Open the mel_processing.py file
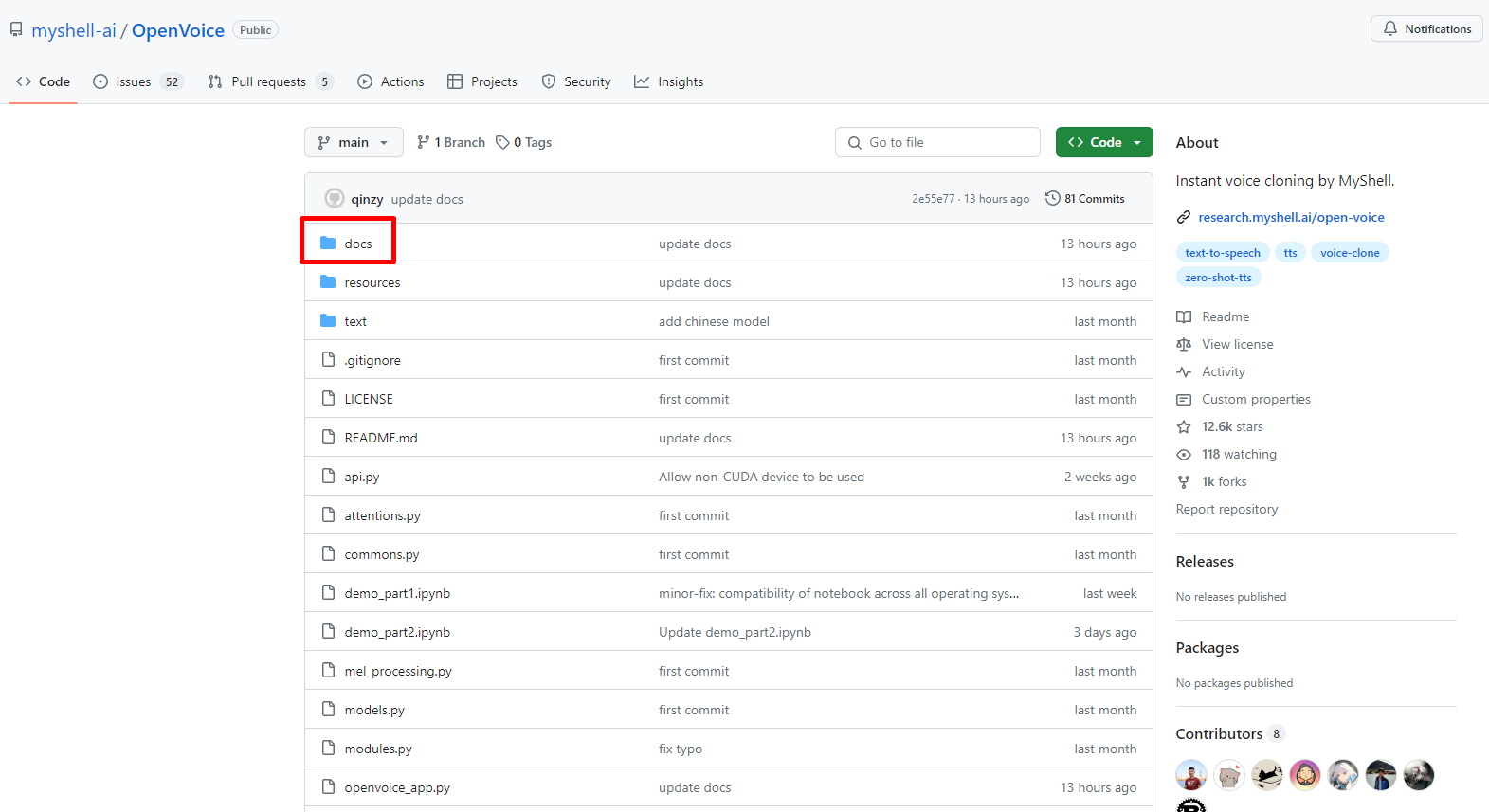 pyautogui.click(x=398, y=671)
